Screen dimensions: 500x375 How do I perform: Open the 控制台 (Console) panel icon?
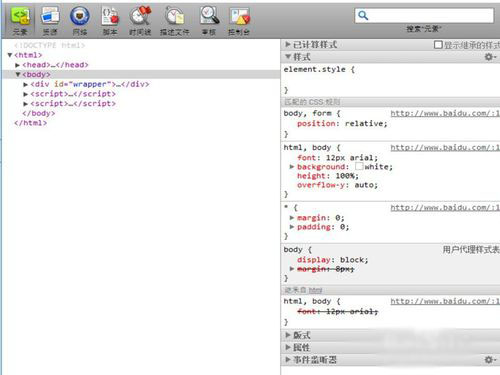coord(239,16)
